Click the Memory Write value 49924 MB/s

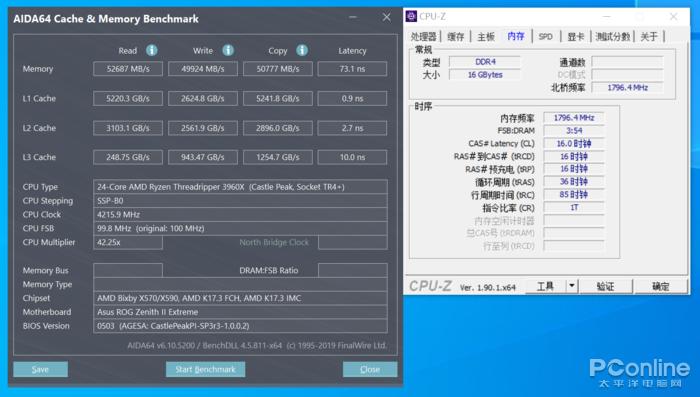pyautogui.click(x=203, y=69)
